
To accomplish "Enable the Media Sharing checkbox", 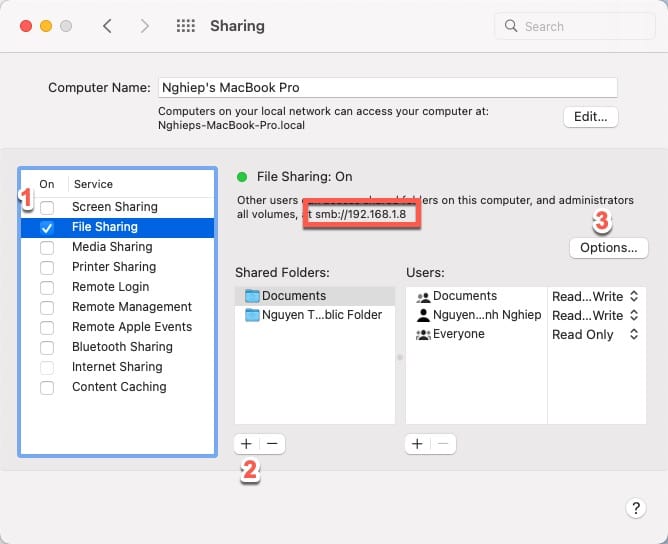I will [x=47, y=248].
